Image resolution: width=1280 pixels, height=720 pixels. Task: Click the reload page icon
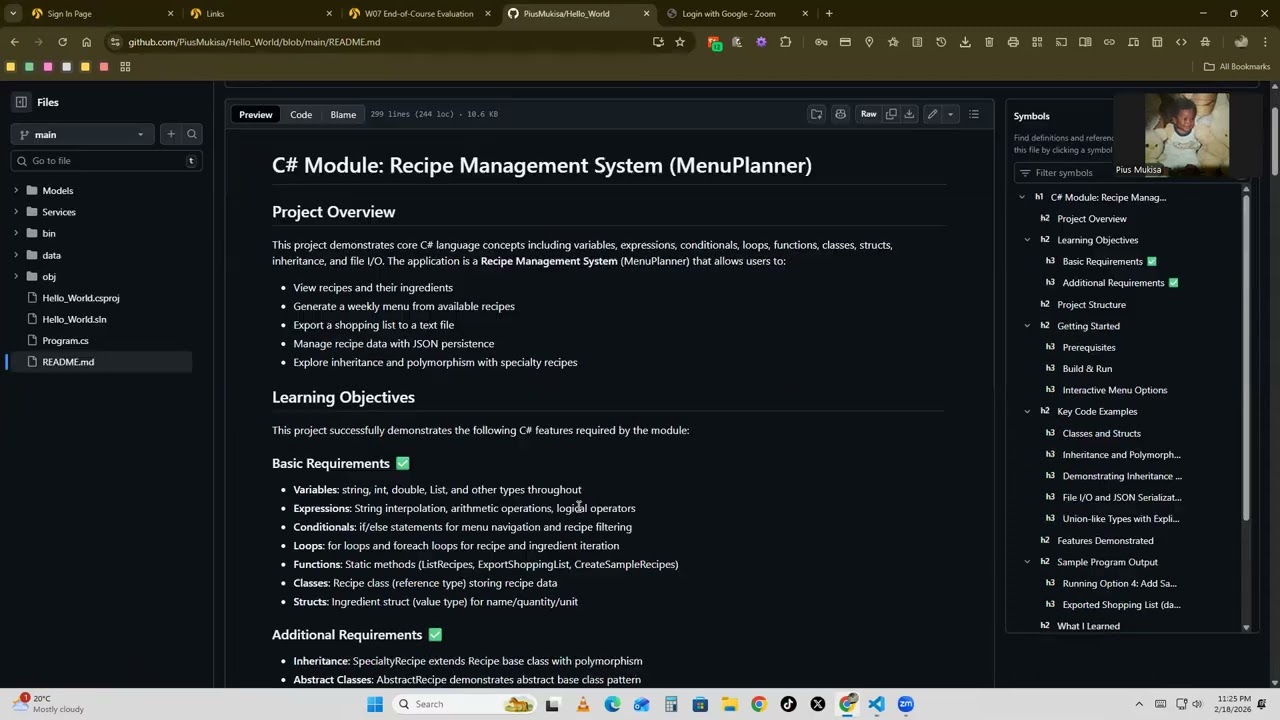[x=62, y=42]
